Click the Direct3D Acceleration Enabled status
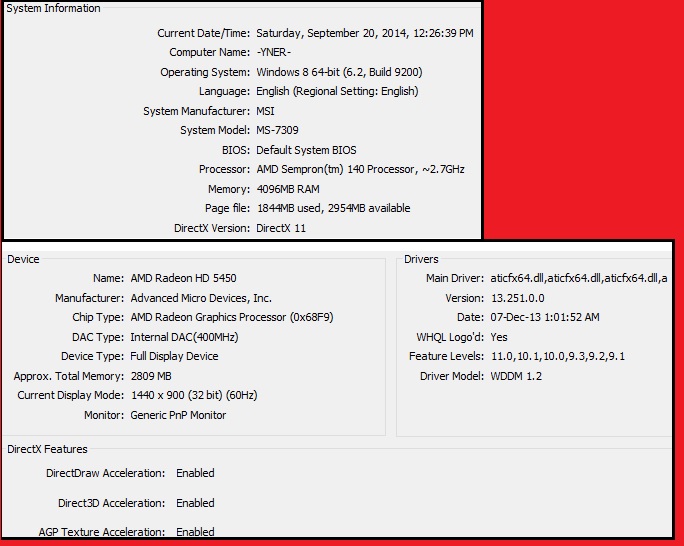Screen dimensions: 684x546 click(195, 503)
